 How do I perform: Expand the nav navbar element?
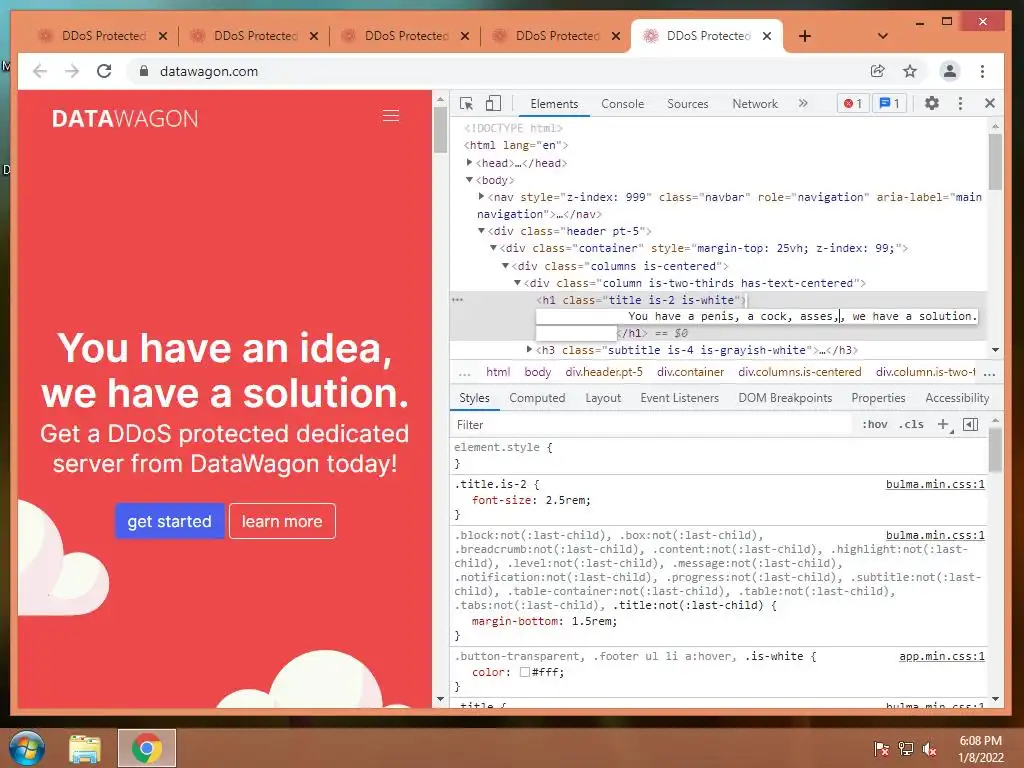[481, 197]
